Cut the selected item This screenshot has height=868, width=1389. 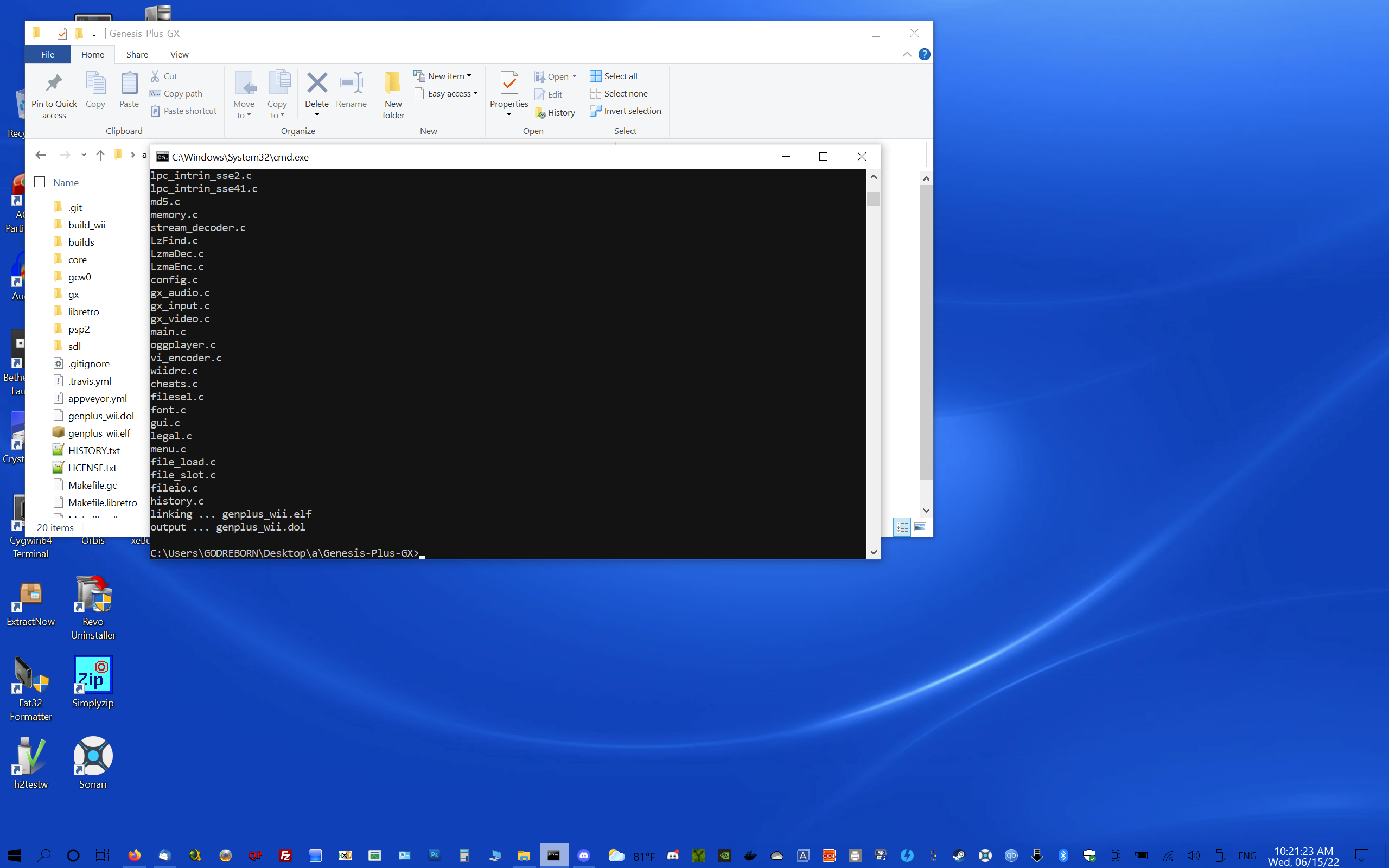coord(164,76)
